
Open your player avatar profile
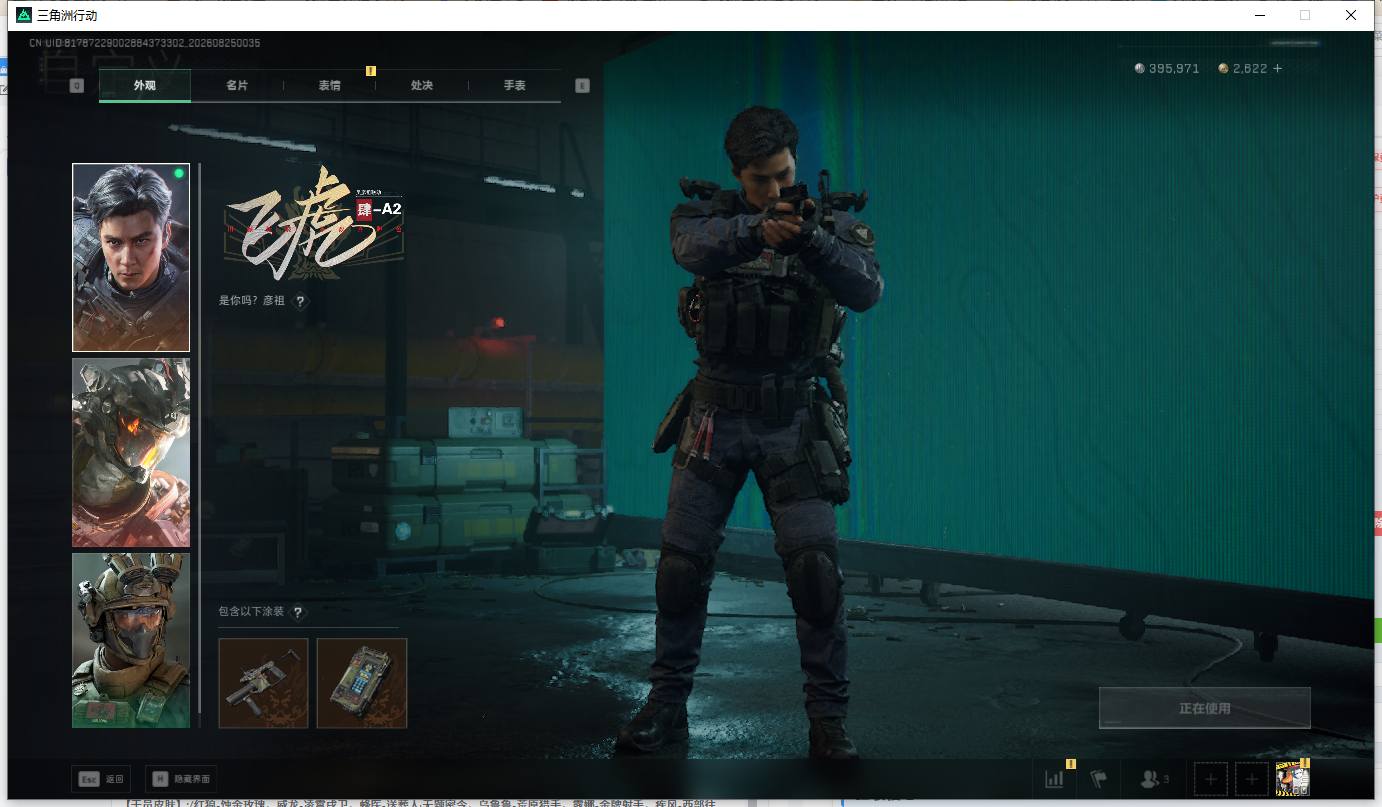pyautogui.click(x=1292, y=779)
